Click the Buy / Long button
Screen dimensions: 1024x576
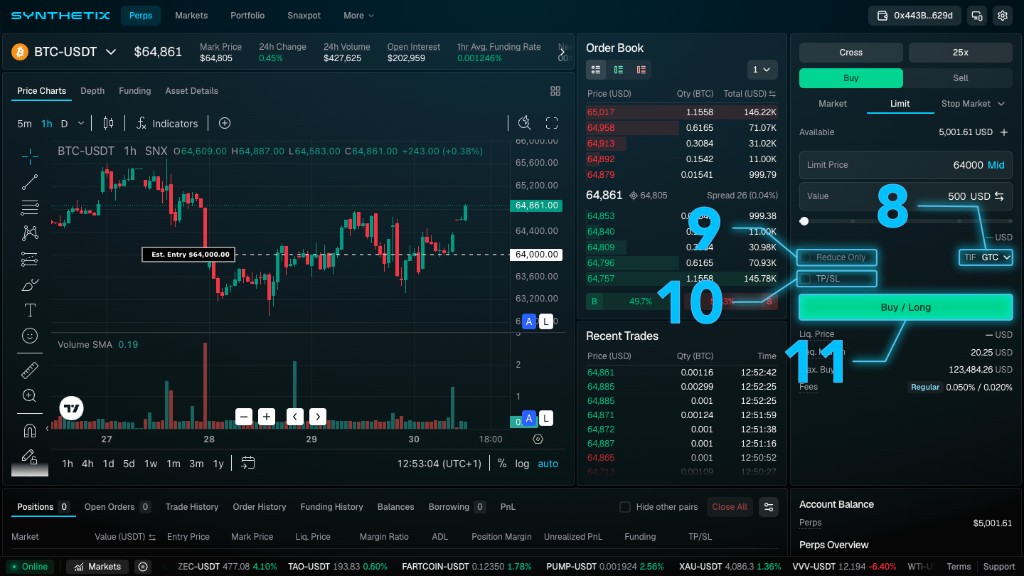(906, 308)
